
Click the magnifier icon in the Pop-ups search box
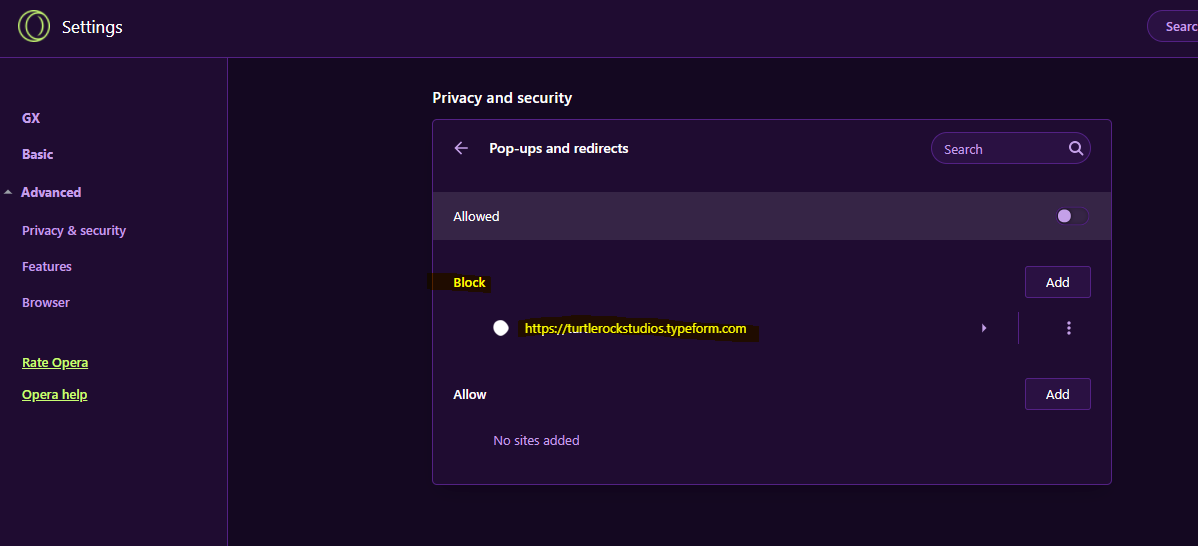(1075, 149)
